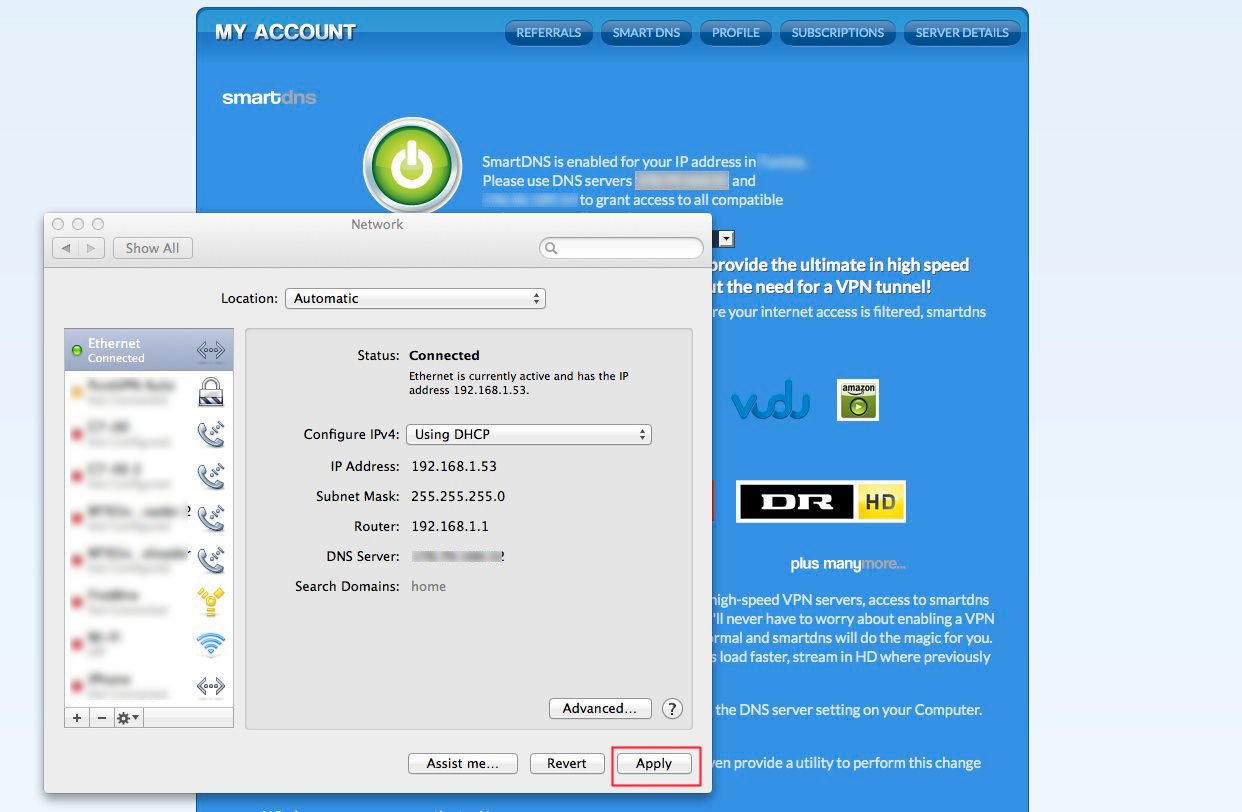
Task: Click the Amazon video logo on the web page
Action: (858, 399)
